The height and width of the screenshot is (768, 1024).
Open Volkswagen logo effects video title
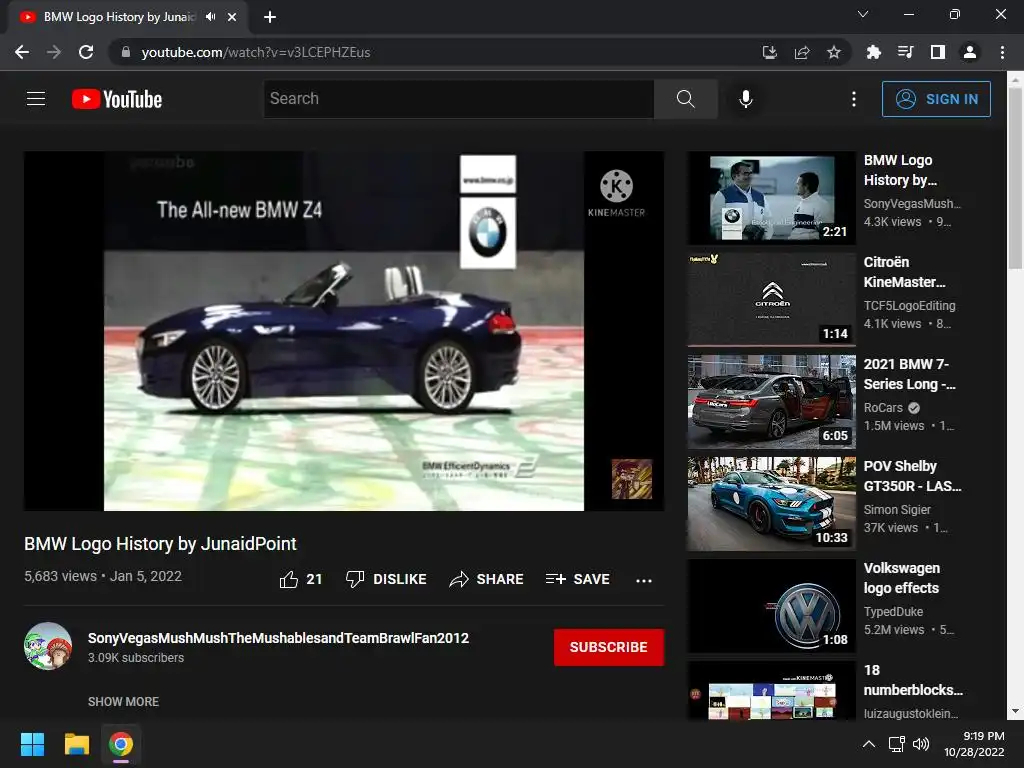(x=902, y=578)
